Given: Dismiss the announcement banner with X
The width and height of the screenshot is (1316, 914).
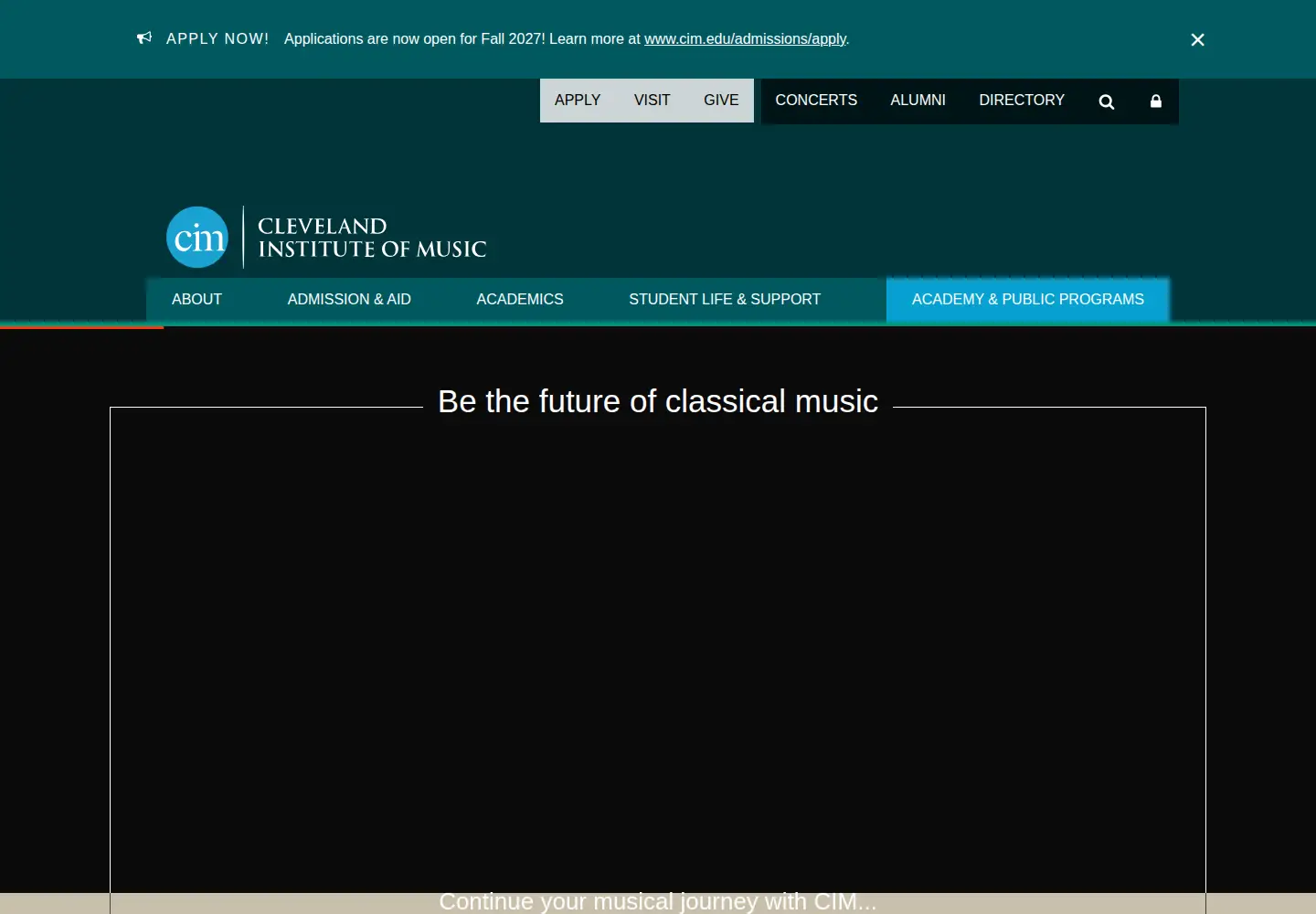Looking at the screenshot, I should tap(1197, 39).
